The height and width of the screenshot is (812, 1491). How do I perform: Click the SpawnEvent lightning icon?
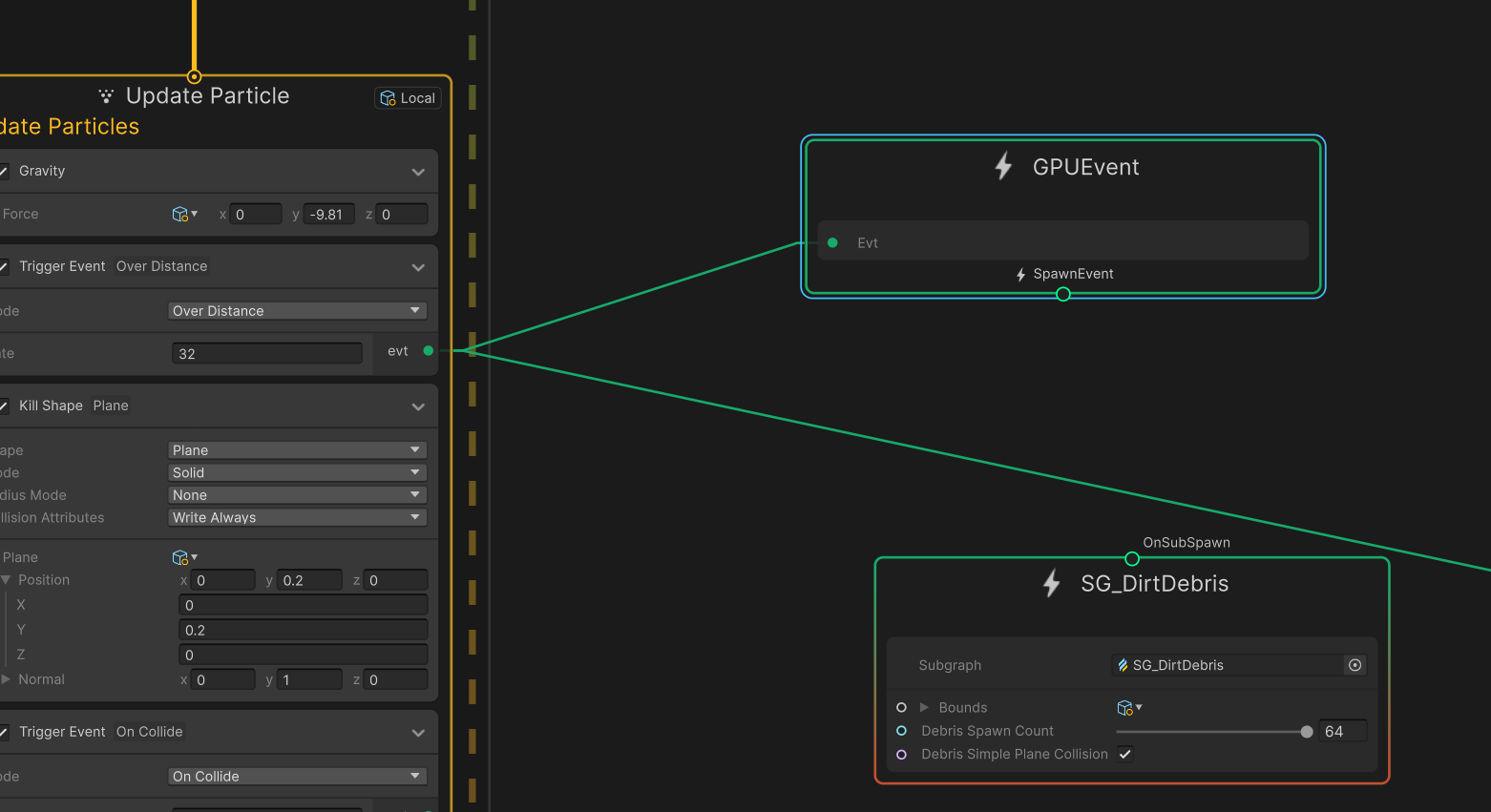[x=1020, y=274]
